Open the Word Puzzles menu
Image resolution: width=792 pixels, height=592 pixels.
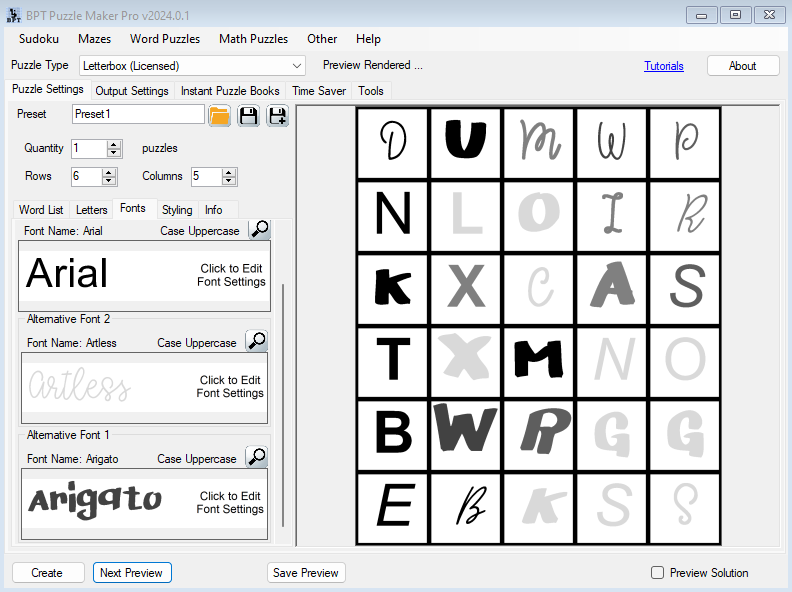click(x=165, y=39)
